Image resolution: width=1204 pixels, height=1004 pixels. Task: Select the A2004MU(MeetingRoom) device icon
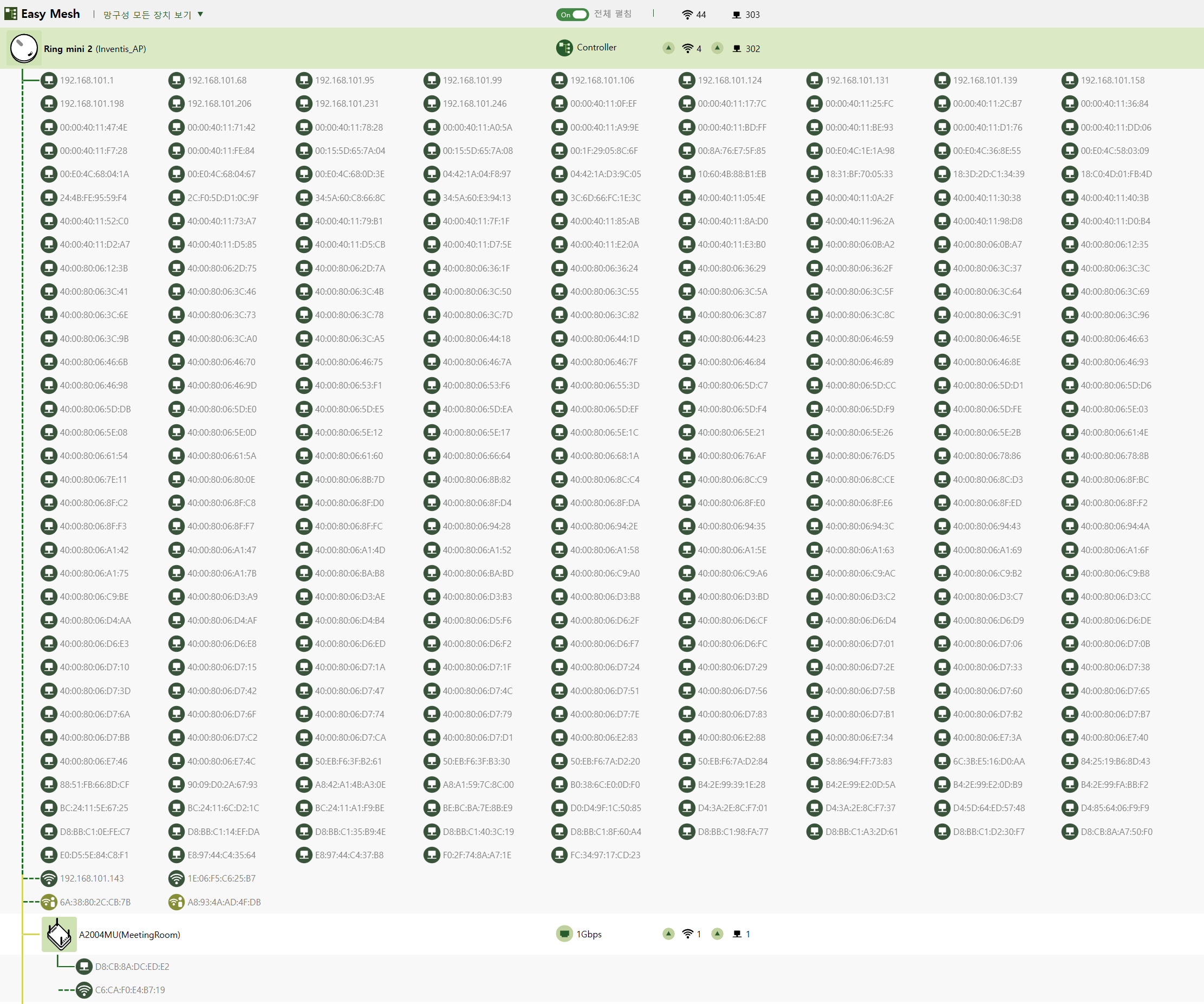click(x=59, y=934)
